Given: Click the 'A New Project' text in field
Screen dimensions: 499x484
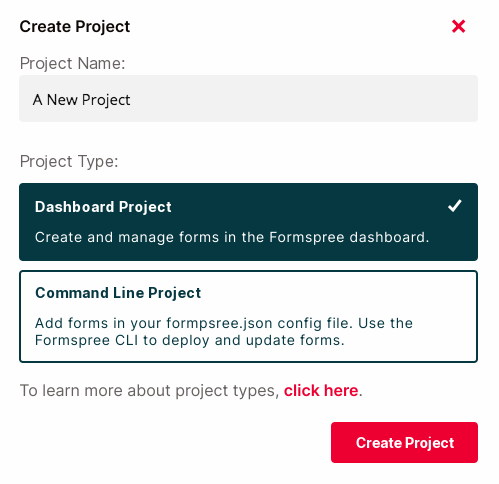Looking at the screenshot, I should [82, 100].
